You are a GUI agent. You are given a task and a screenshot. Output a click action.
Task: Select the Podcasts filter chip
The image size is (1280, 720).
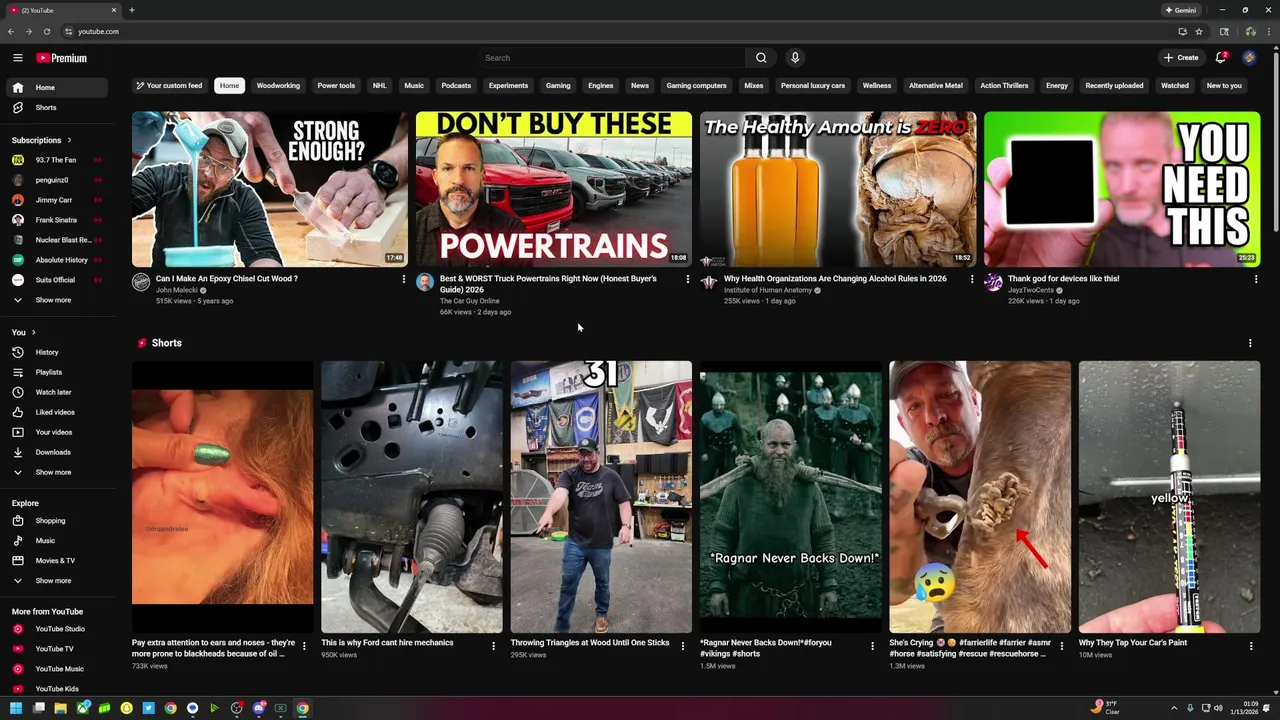tap(456, 86)
